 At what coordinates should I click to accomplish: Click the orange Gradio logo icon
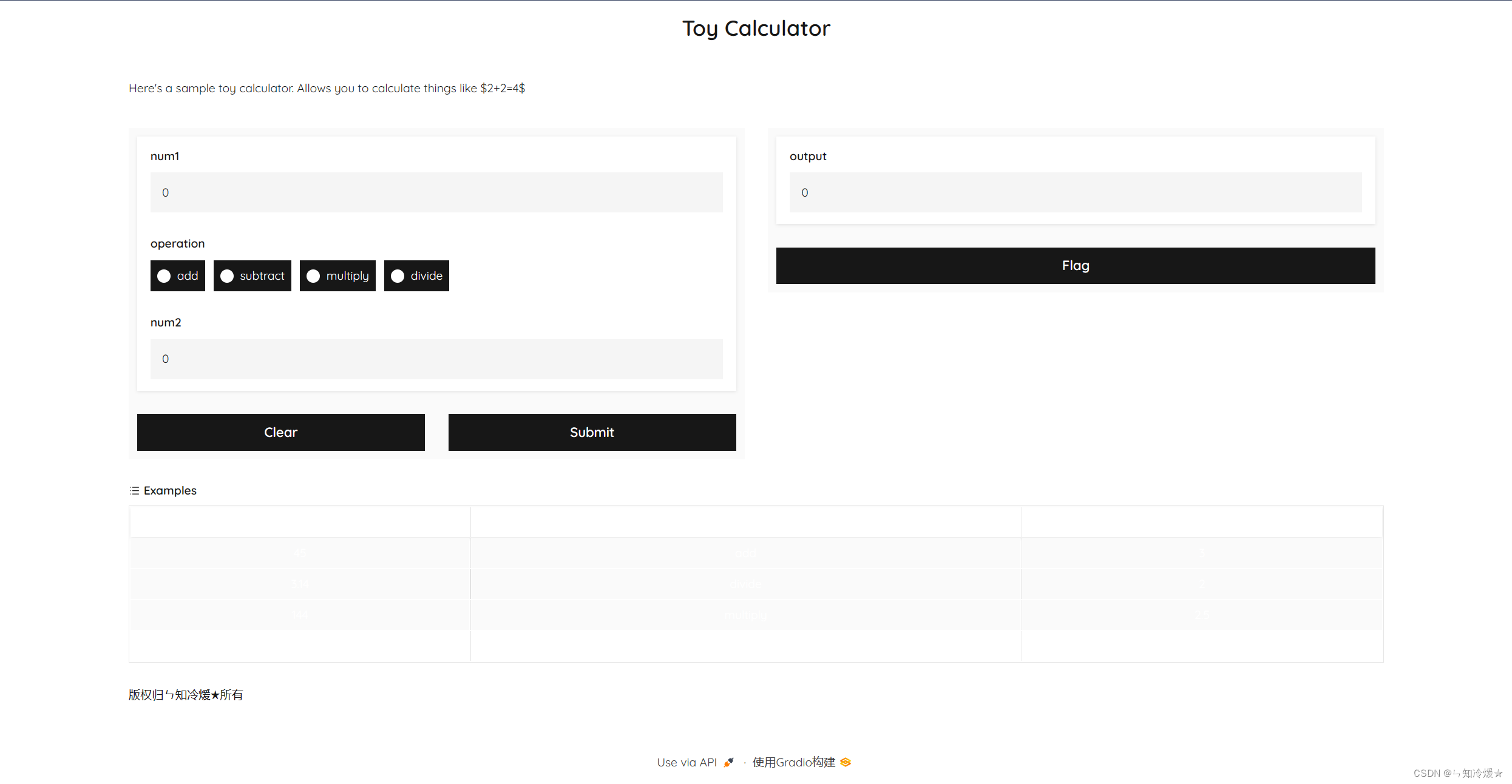coord(846,762)
